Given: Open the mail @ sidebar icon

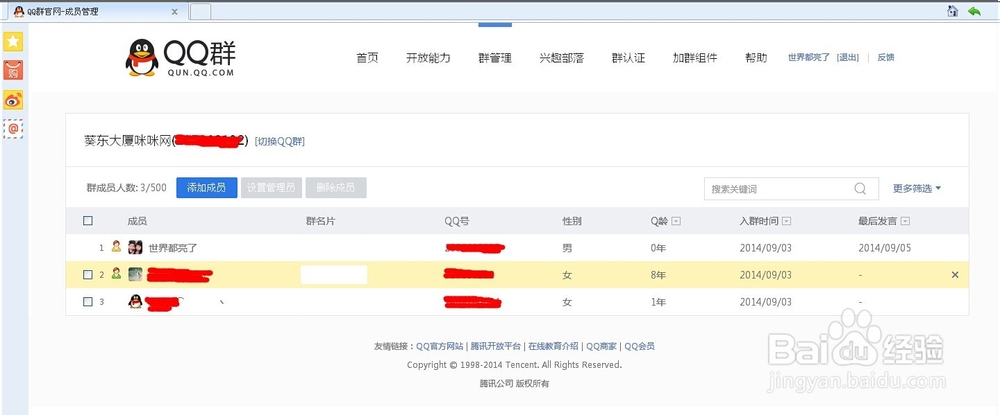Looking at the screenshot, I should click(x=13, y=128).
